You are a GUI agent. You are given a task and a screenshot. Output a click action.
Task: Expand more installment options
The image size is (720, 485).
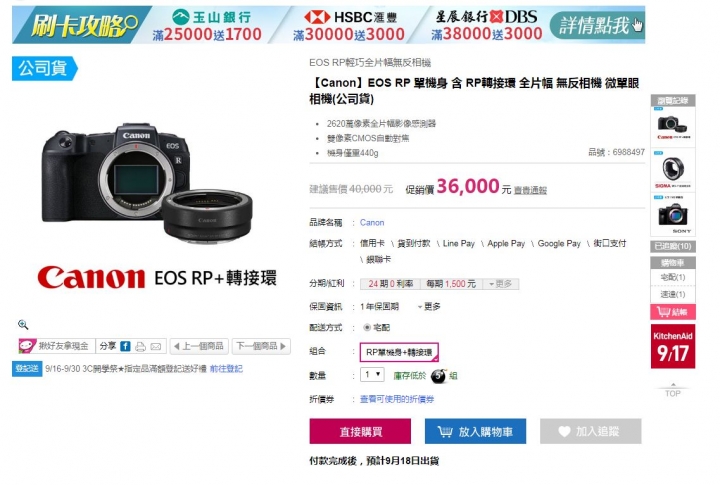point(501,284)
